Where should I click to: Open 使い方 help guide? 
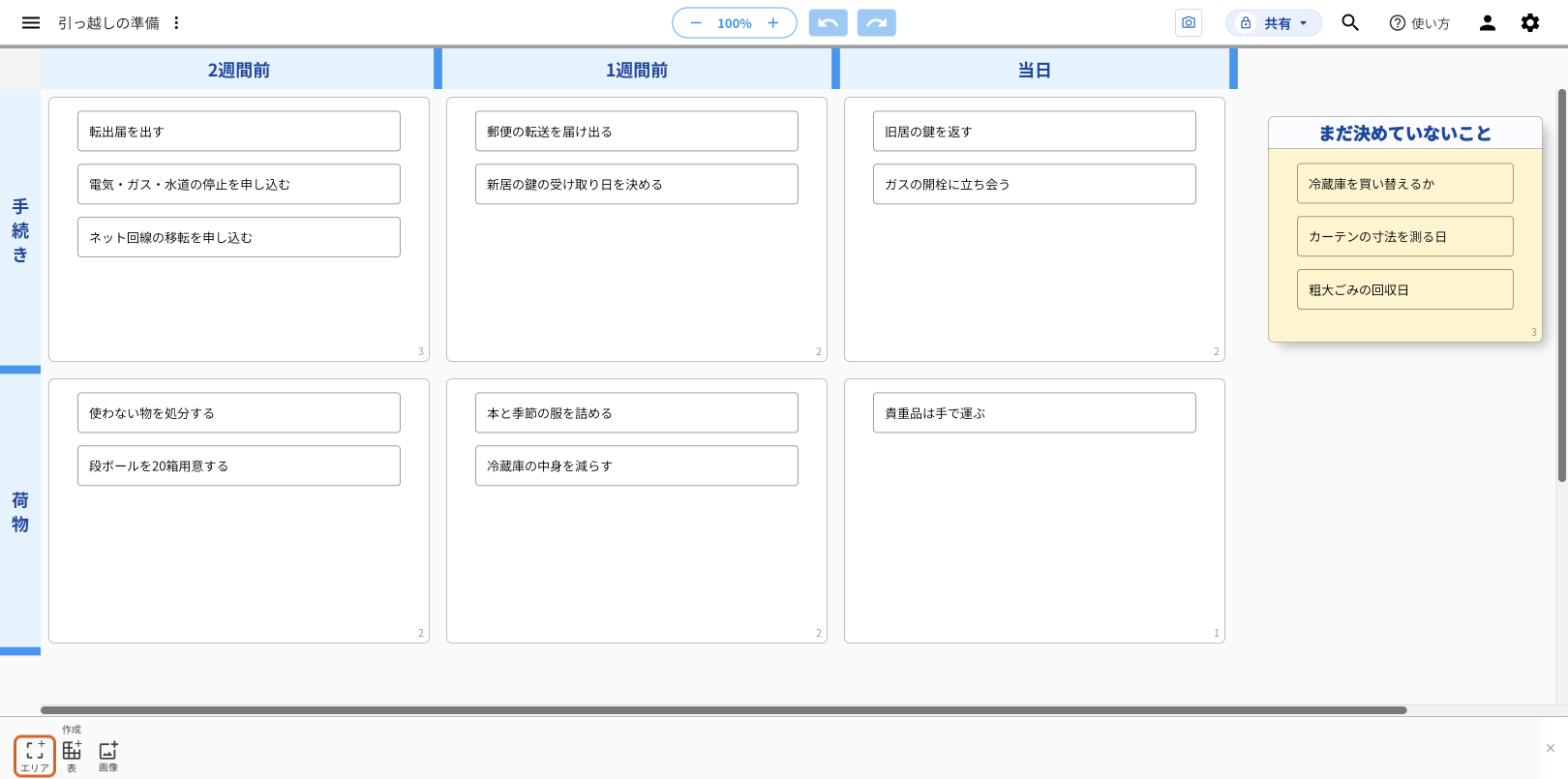click(x=1419, y=23)
